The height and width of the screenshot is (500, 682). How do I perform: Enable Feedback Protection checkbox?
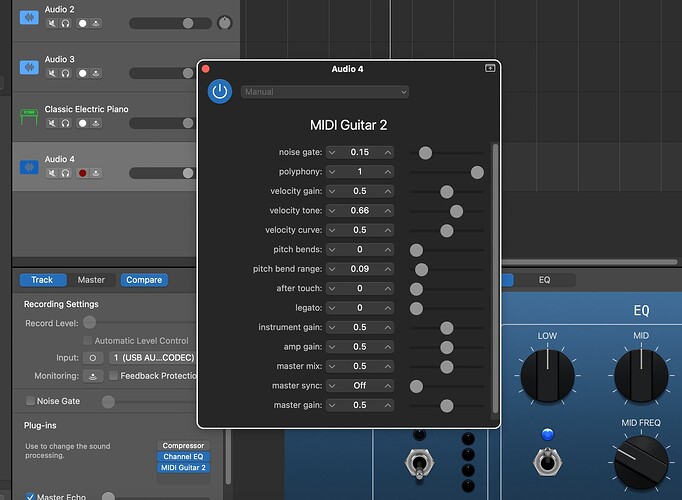click(113, 376)
